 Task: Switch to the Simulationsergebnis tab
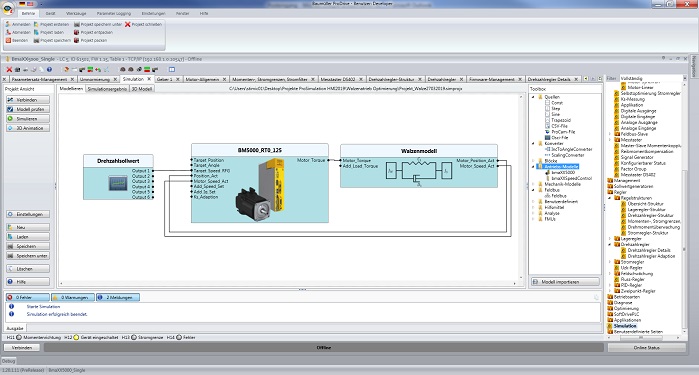click(107, 89)
